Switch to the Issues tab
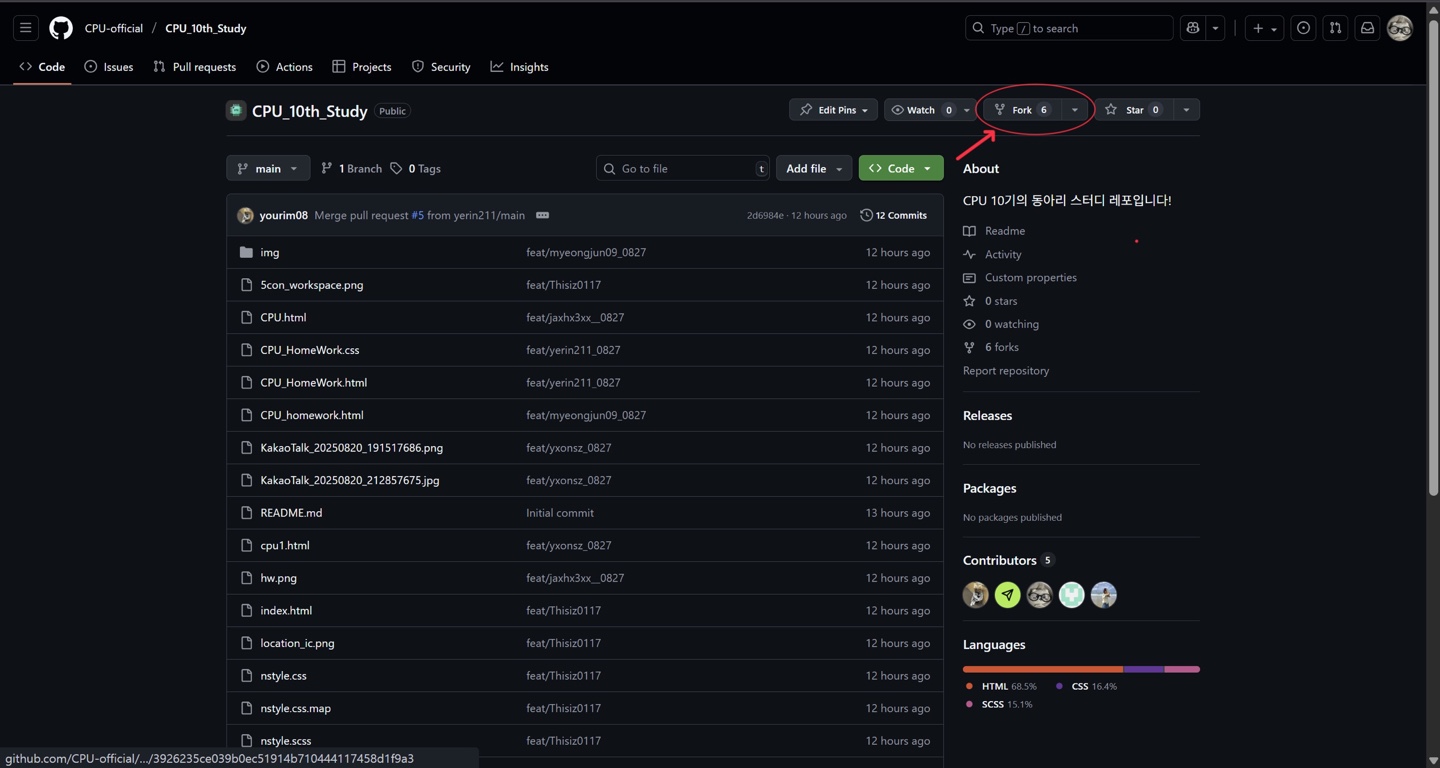Screen dimensions: 1440x768 (x=109, y=67)
